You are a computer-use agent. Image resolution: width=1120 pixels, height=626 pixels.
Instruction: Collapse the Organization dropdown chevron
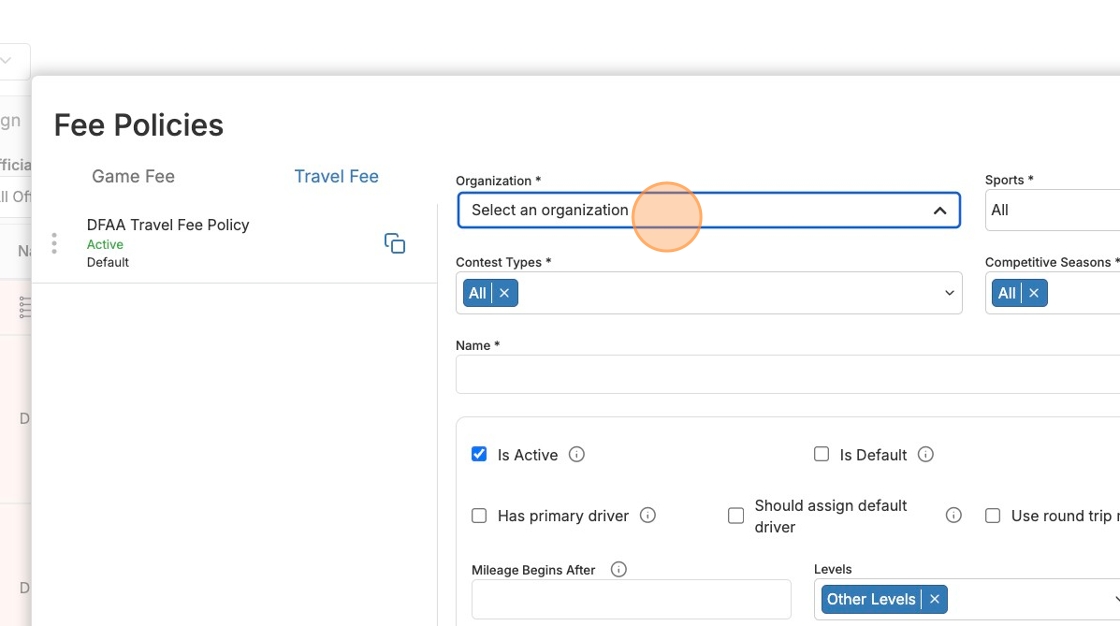(x=939, y=210)
